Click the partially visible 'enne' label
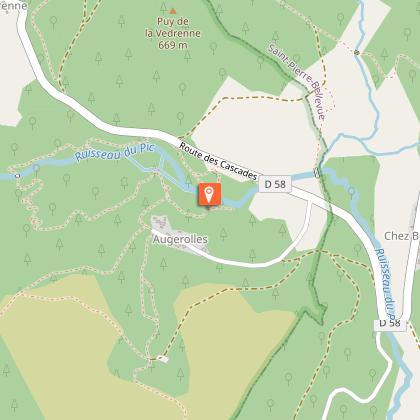Image resolution: width=420 pixels, height=420 pixels. 13,5
